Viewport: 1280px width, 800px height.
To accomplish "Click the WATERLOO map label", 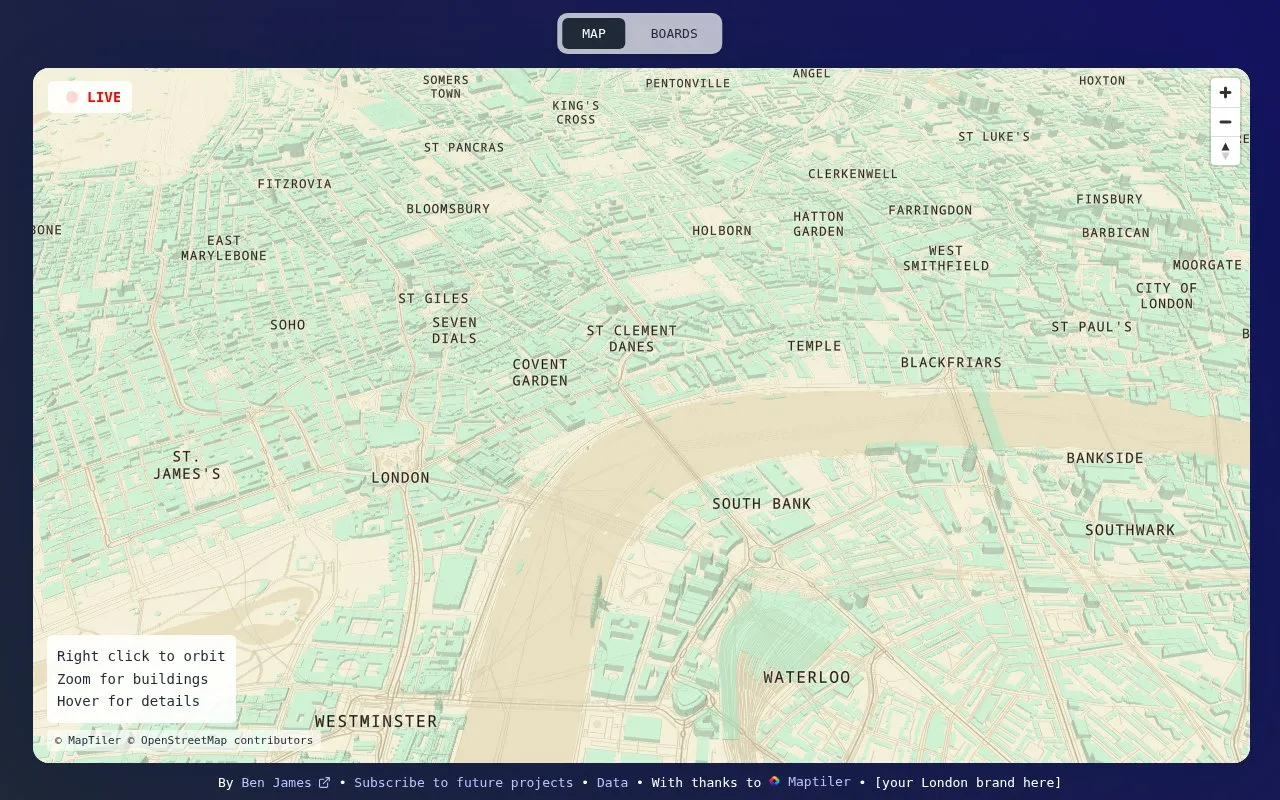I will pyautogui.click(x=807, y=677).
